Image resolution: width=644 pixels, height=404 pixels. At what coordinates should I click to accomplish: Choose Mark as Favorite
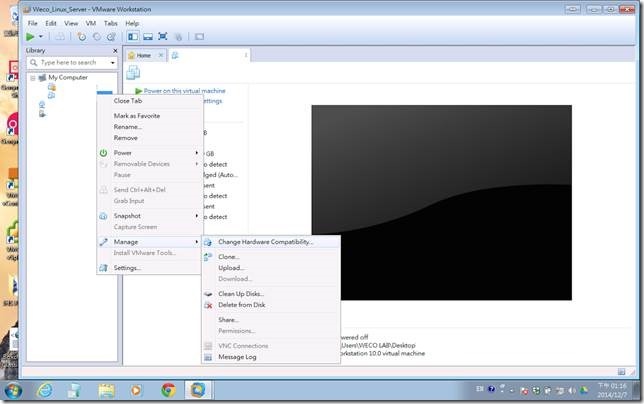click(137, 116)
